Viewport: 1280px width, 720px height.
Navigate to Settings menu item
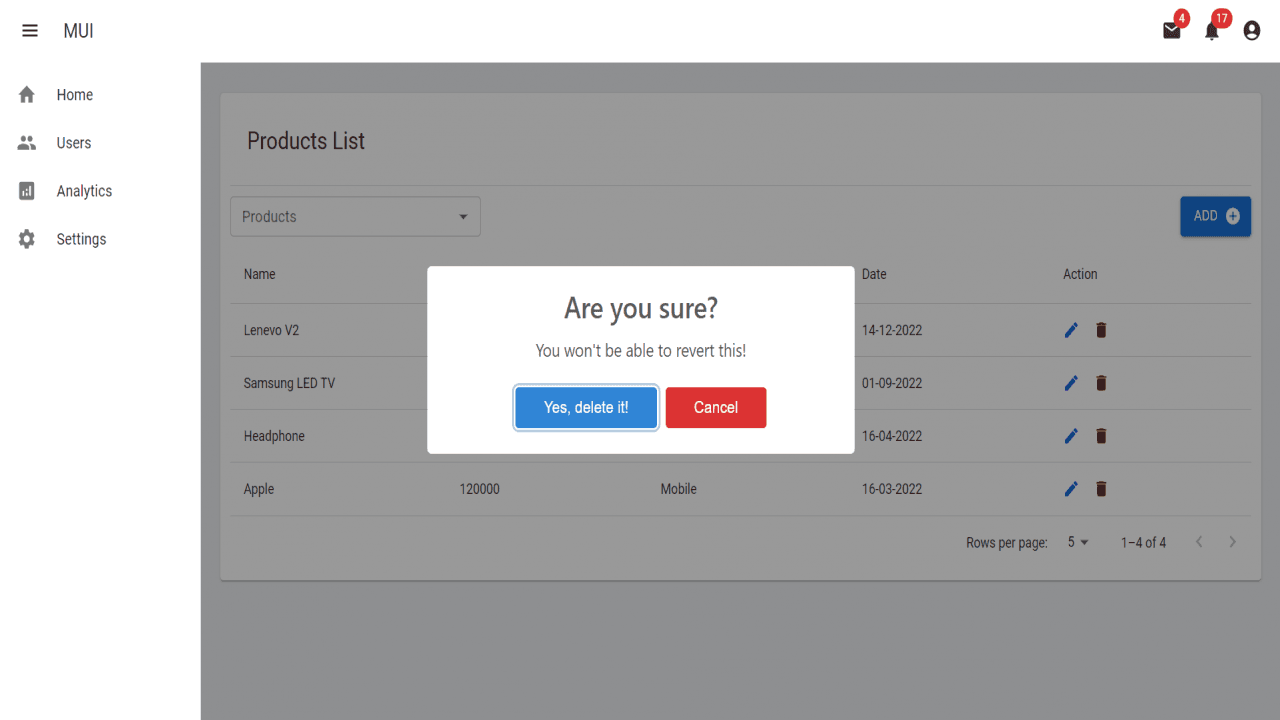point(100,239)
